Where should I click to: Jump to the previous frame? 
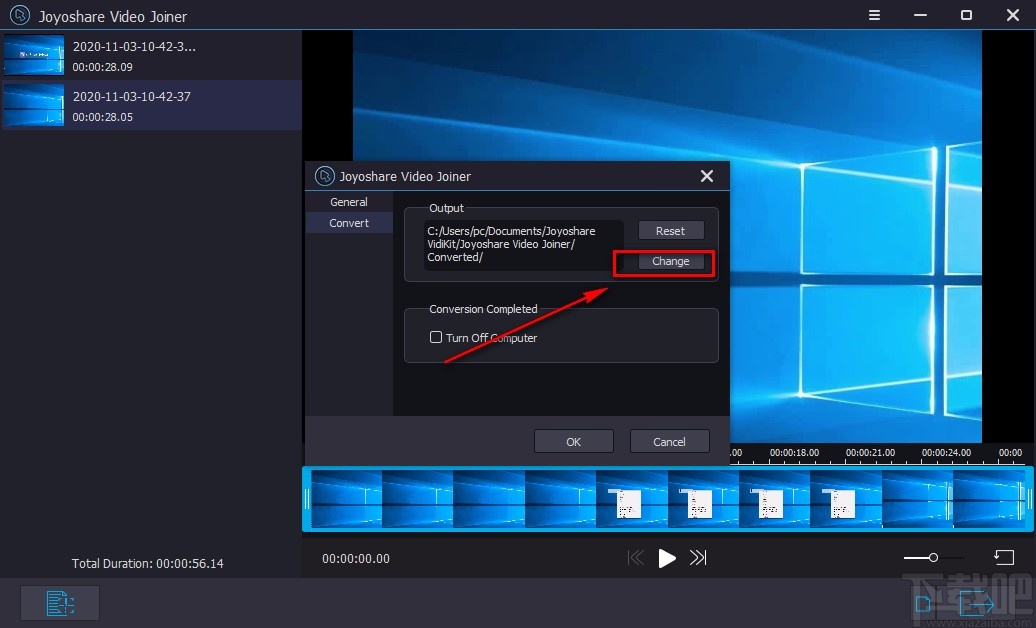(x=636, y=558)
